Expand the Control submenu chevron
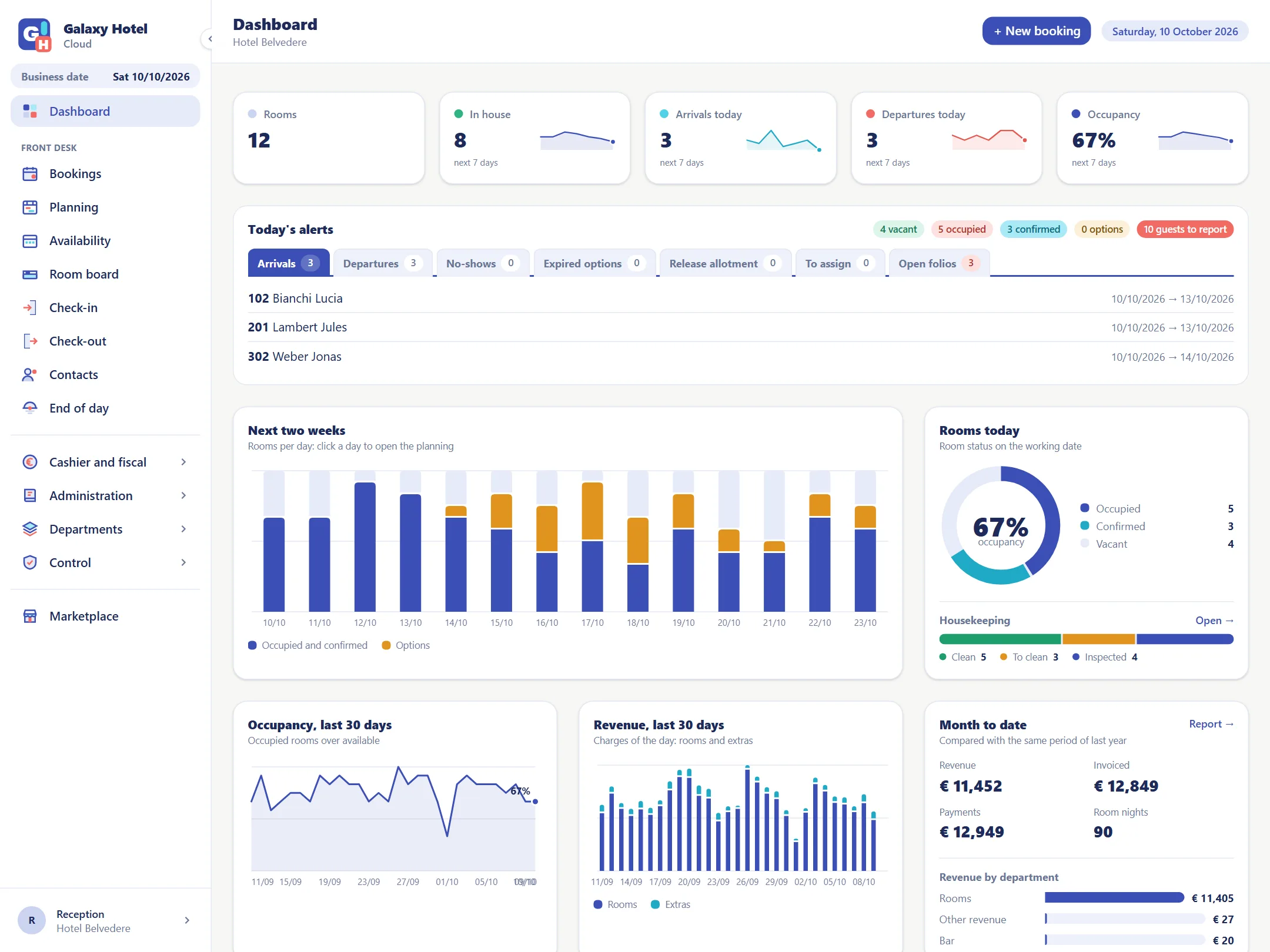Screen dimensions: 1270x952 183,563
